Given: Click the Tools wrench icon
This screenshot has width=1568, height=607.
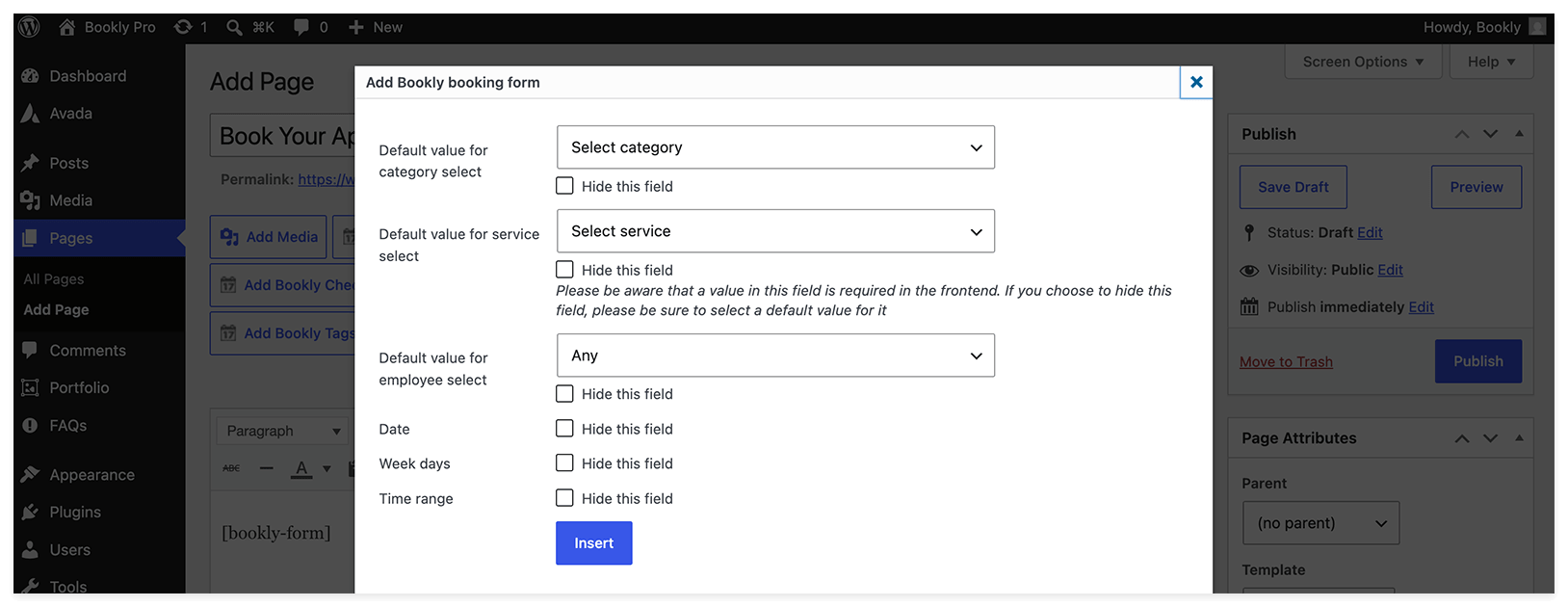Looking at the screenshot, I should 31,586.
